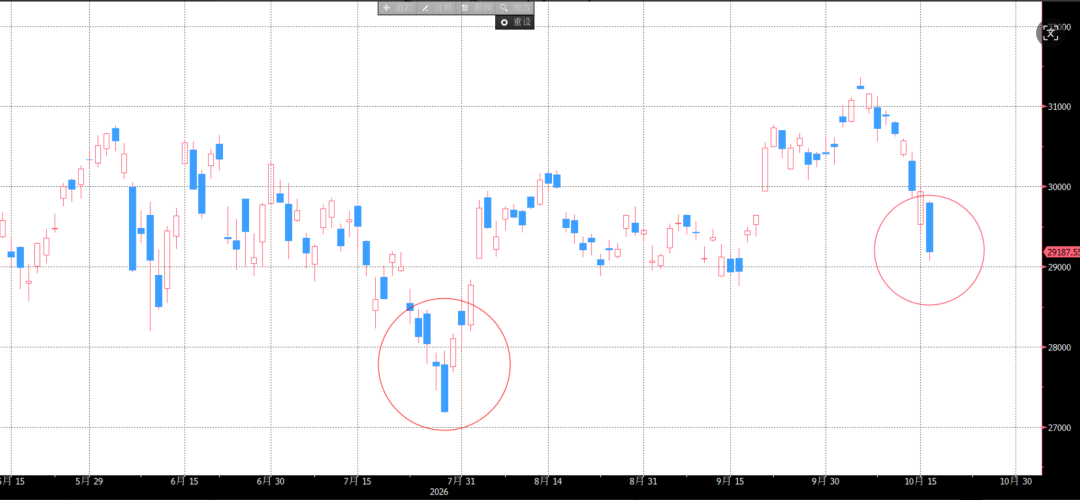
Task: Click the latest blue candle ending near 29187
Action: click(929, 228)
